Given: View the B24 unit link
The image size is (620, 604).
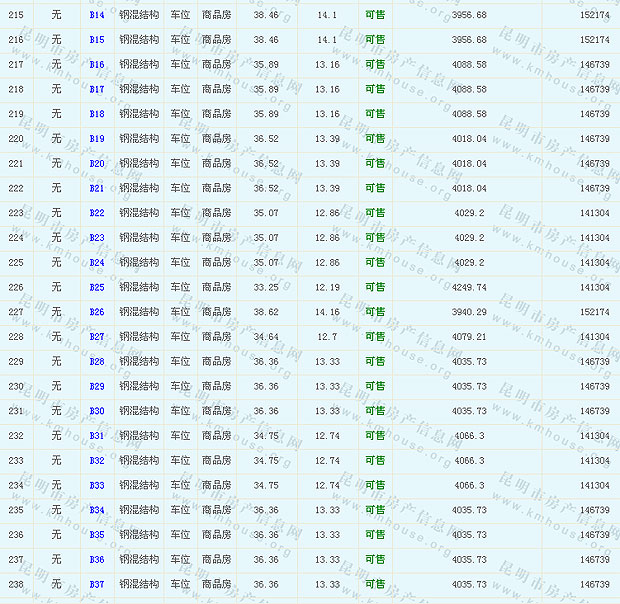Looking at the screenshot, I should click(97, 263).
